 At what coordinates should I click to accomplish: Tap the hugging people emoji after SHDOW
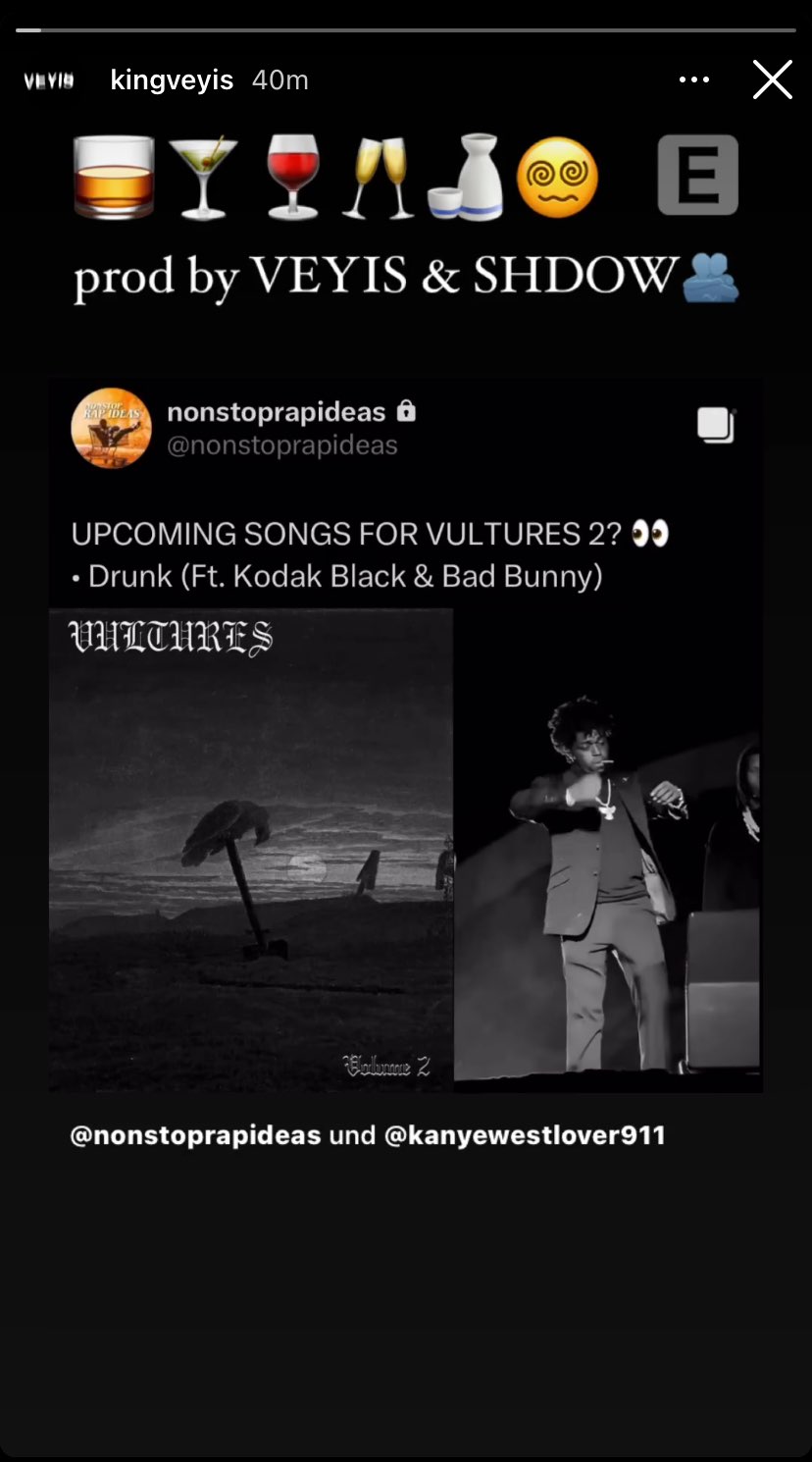[x=709, y=278]
